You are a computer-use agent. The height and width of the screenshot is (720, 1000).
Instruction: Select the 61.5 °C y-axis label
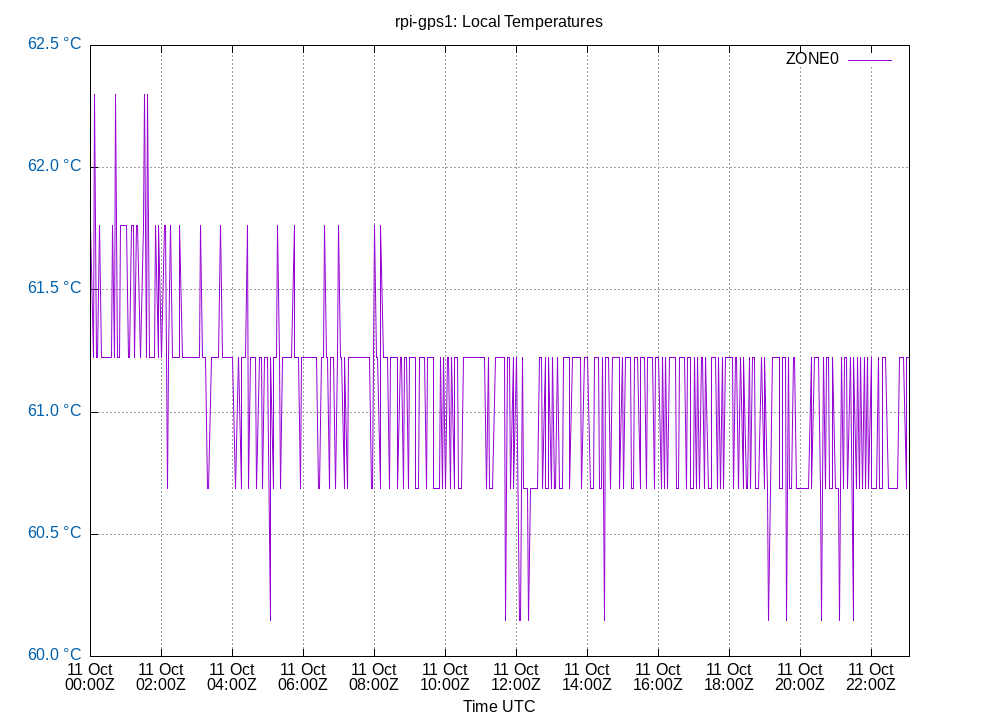coord(55,288)
